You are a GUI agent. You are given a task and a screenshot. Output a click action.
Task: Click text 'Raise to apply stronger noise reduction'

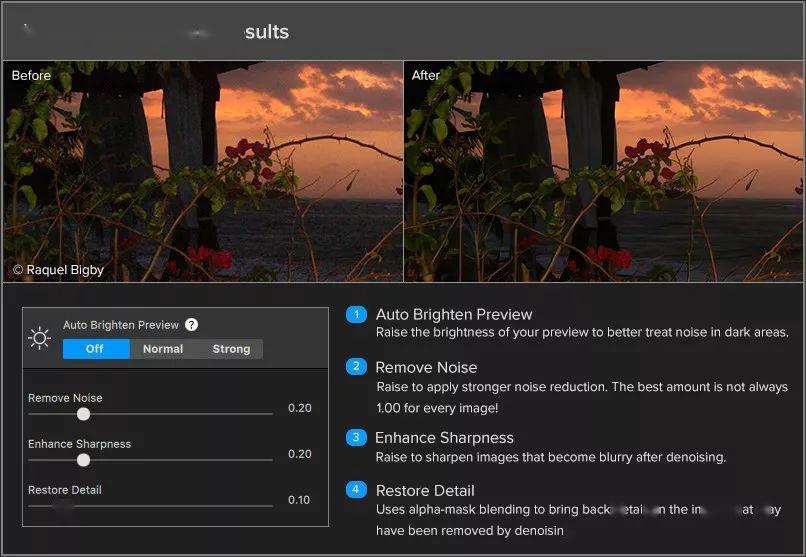click(491, 387)
